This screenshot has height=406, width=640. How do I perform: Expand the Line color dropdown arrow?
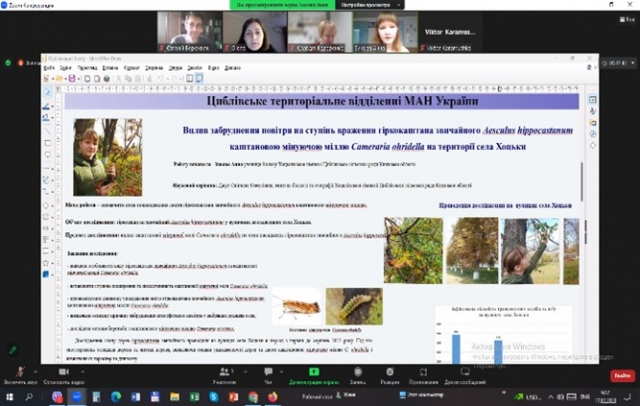tap(53, 106)
